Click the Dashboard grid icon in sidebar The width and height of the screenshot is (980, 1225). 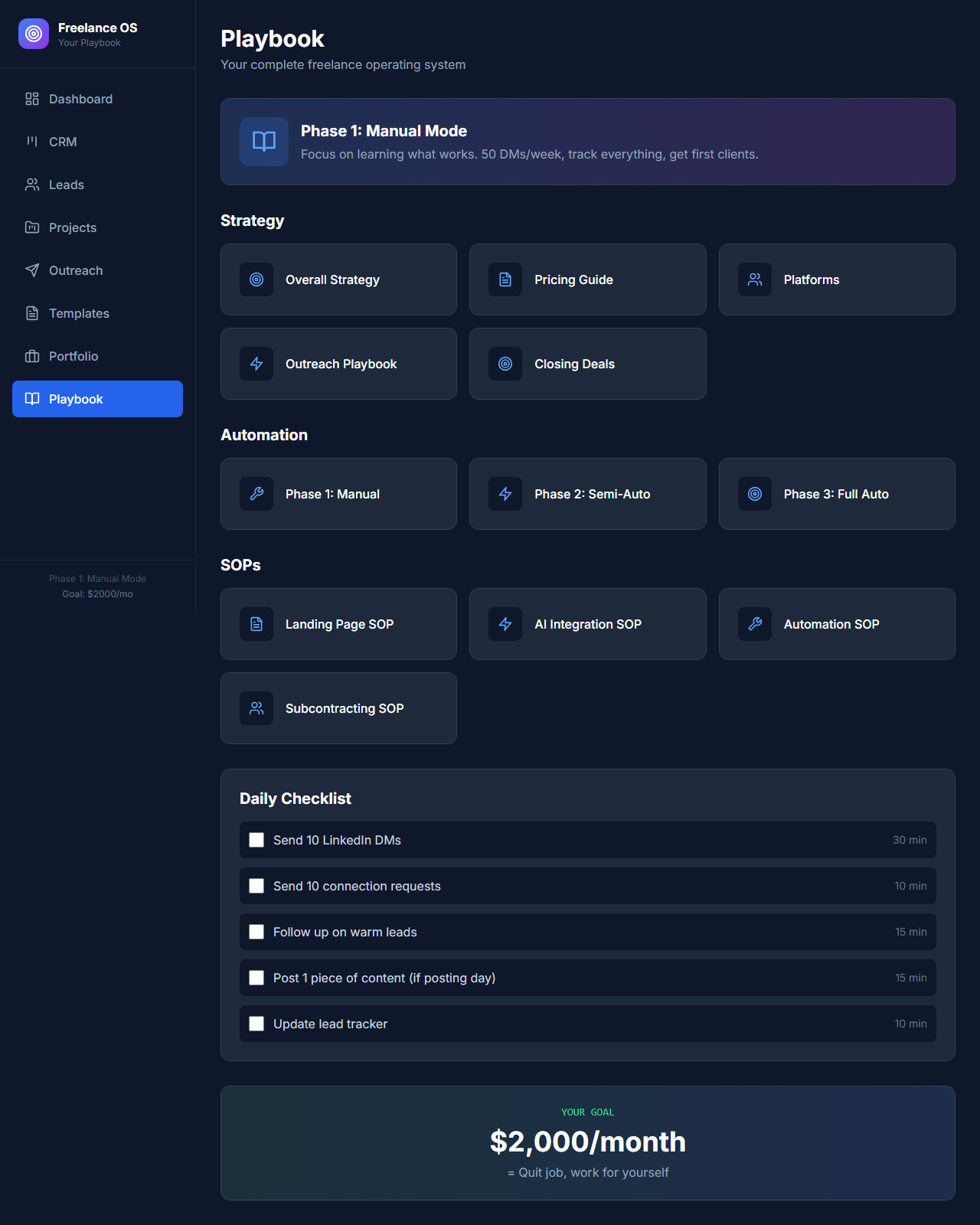tap(32, 99)
